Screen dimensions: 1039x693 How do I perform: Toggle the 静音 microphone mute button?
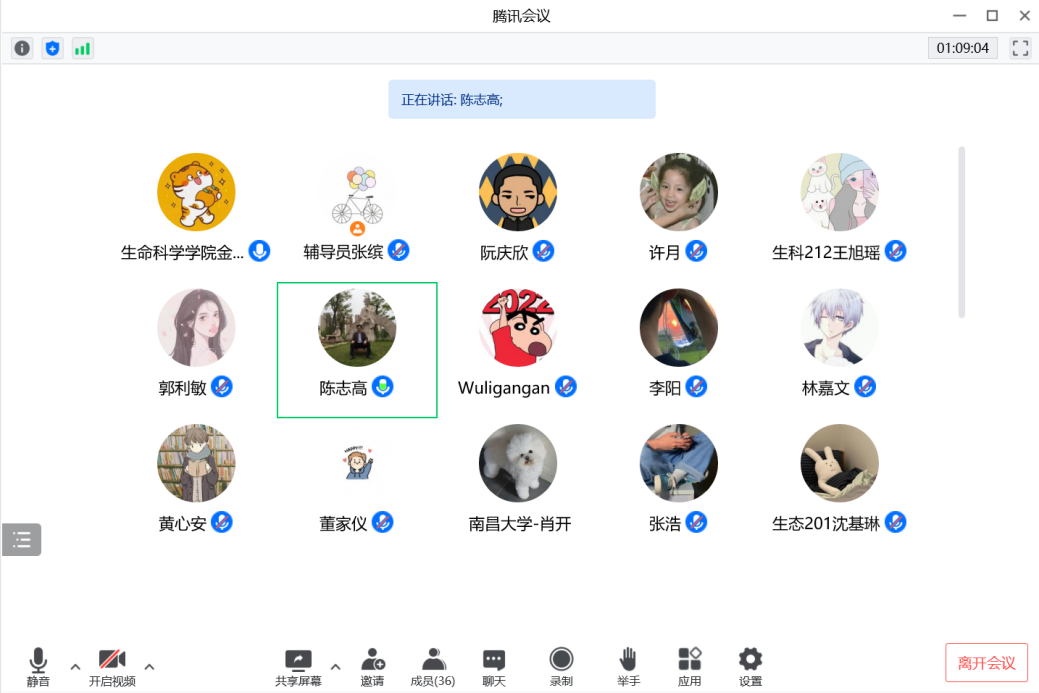38,666
